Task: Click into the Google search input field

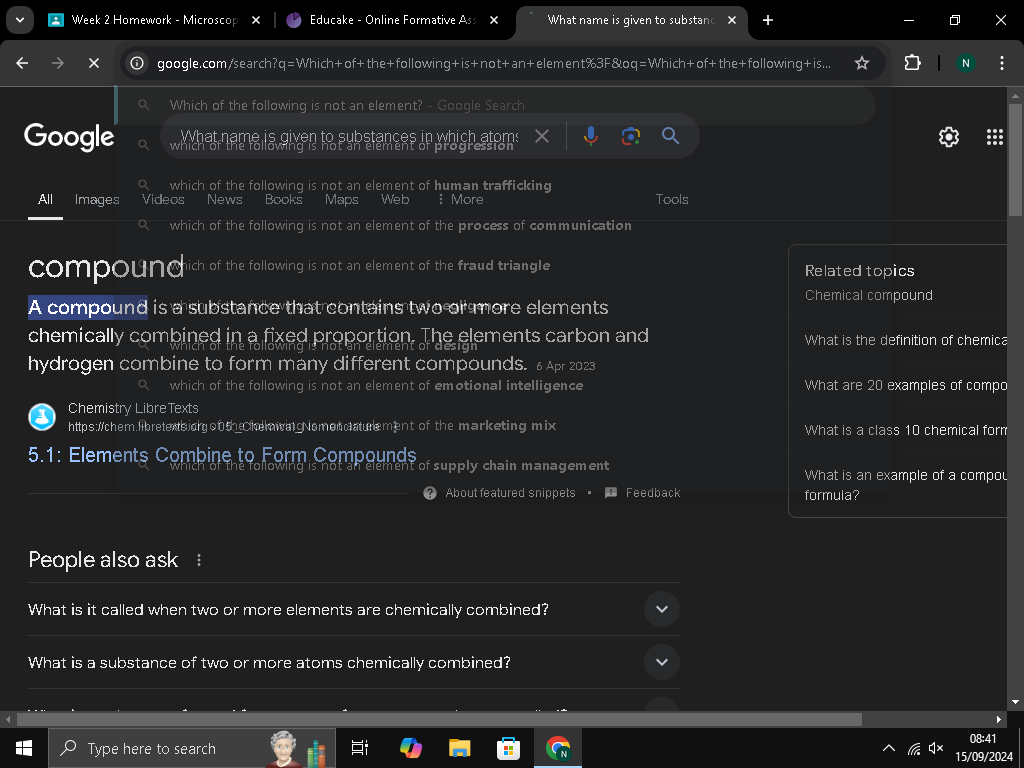Action: (349, 136)
